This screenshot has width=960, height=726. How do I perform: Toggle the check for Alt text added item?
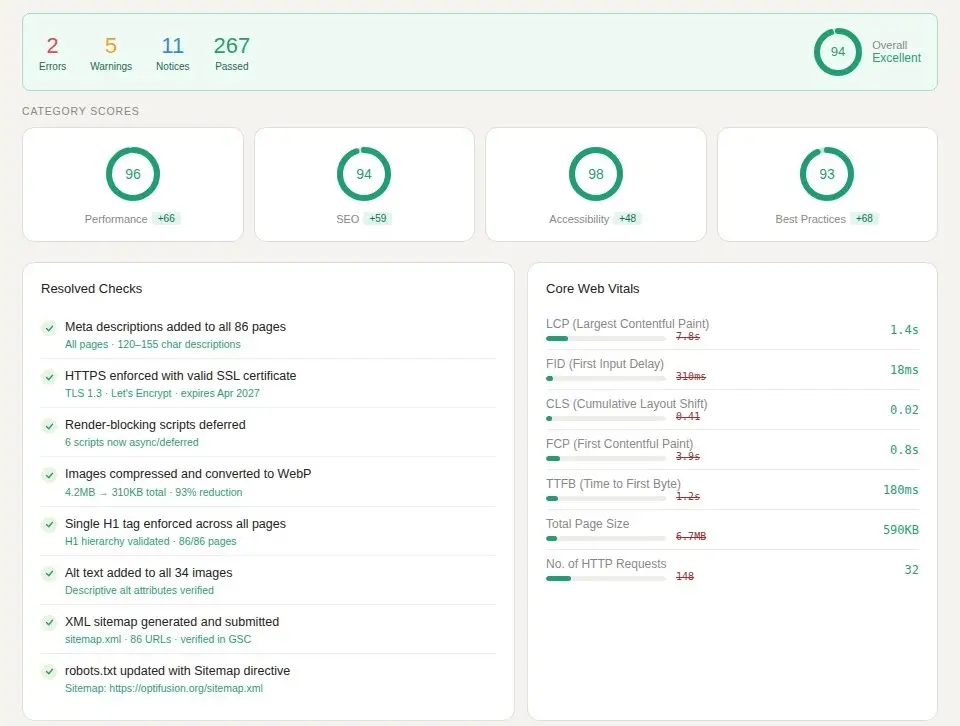click(49, 573)
